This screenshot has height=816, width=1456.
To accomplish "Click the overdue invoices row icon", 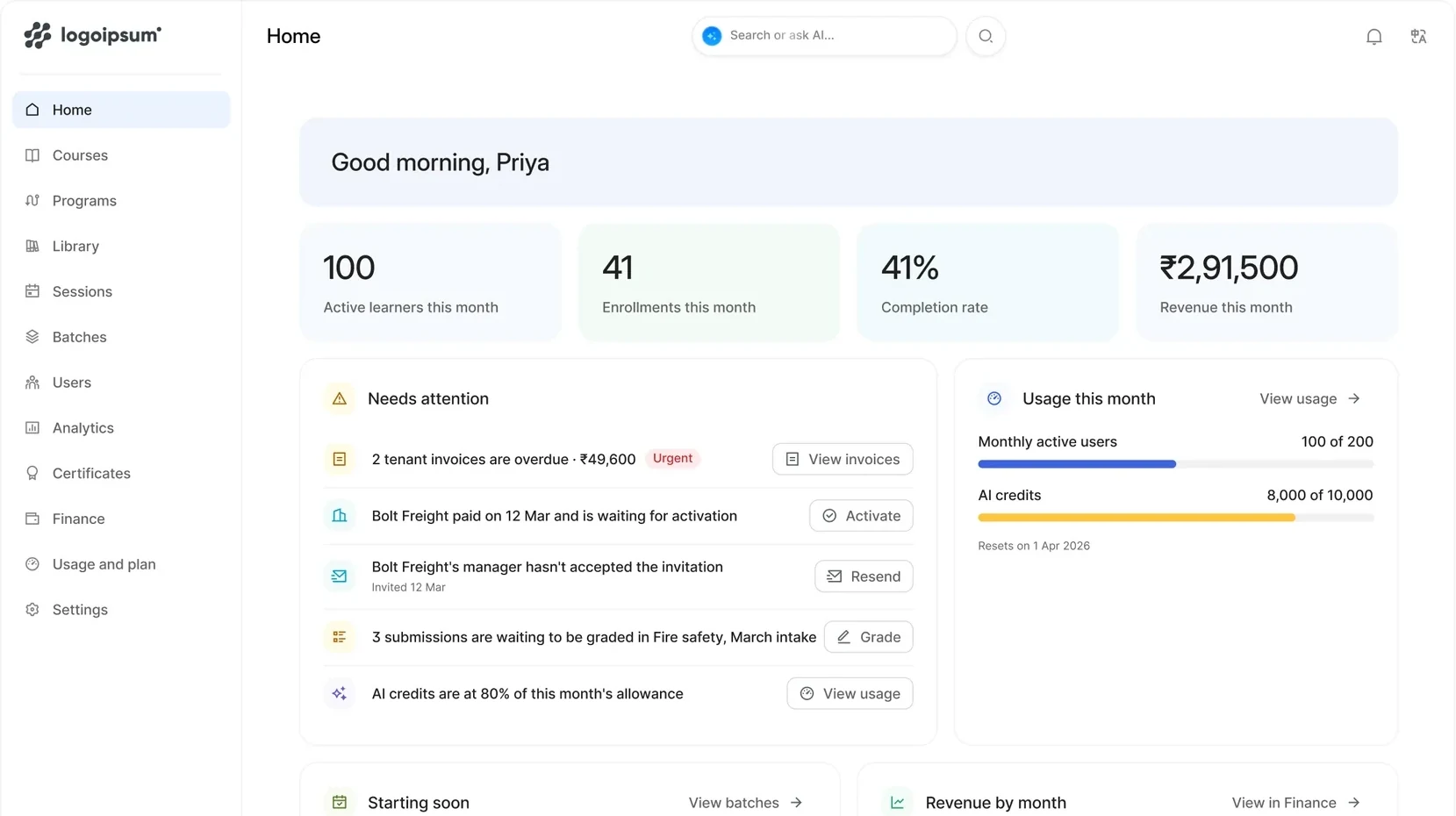I will [340, 459].
